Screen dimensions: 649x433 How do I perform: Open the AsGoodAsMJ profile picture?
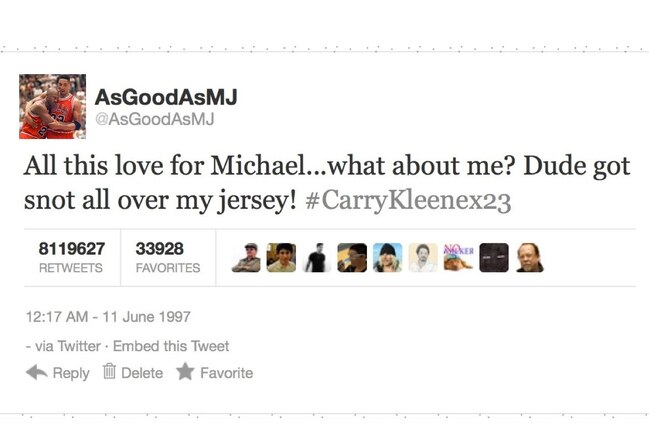coord(53,106)
